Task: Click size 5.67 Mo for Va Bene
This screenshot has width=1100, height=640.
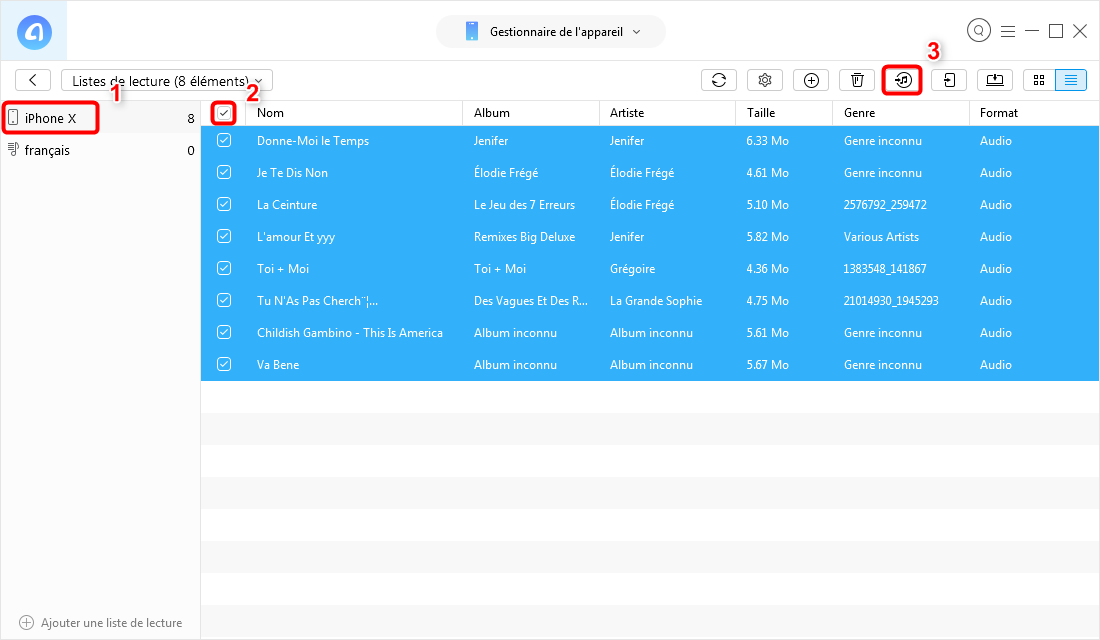Action: tap(767, 364)
